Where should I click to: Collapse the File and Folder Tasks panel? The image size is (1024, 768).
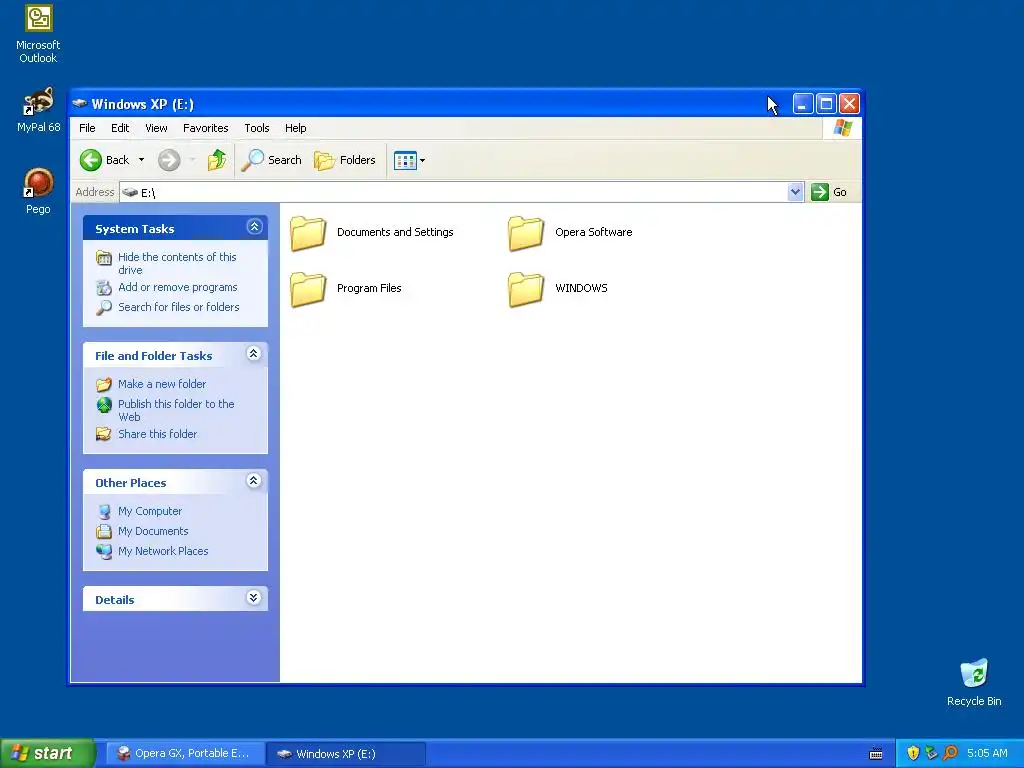[254, 354]
